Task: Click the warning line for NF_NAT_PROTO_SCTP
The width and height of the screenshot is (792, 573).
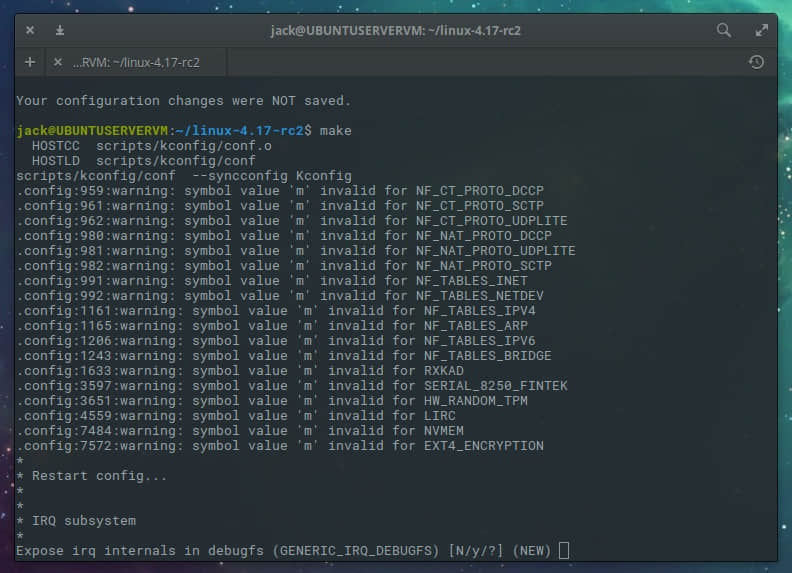Action: click(x=284, y=266)
